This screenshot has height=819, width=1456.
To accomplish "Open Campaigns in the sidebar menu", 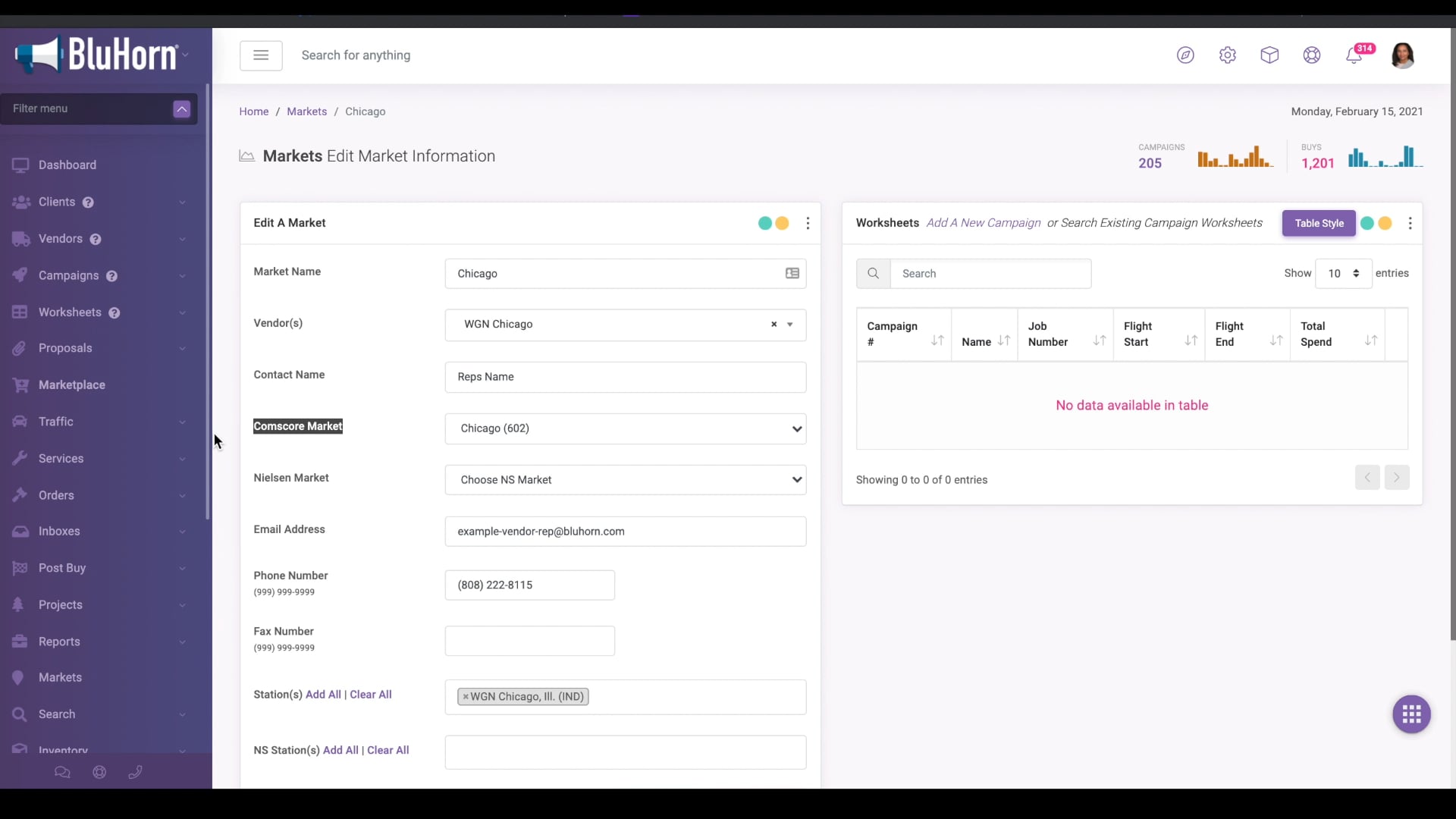I will pos(68,275).
